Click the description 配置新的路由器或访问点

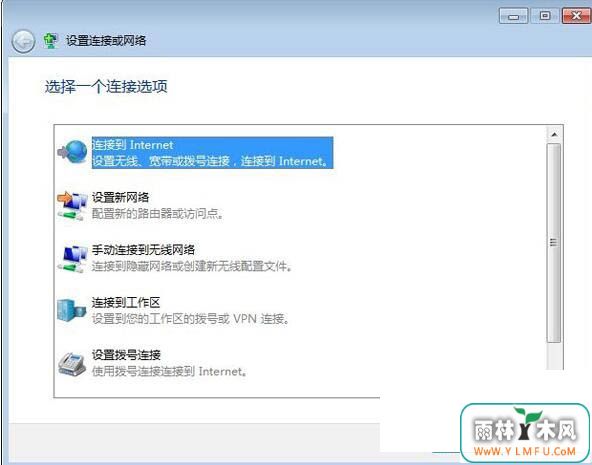tap(158, 214)
